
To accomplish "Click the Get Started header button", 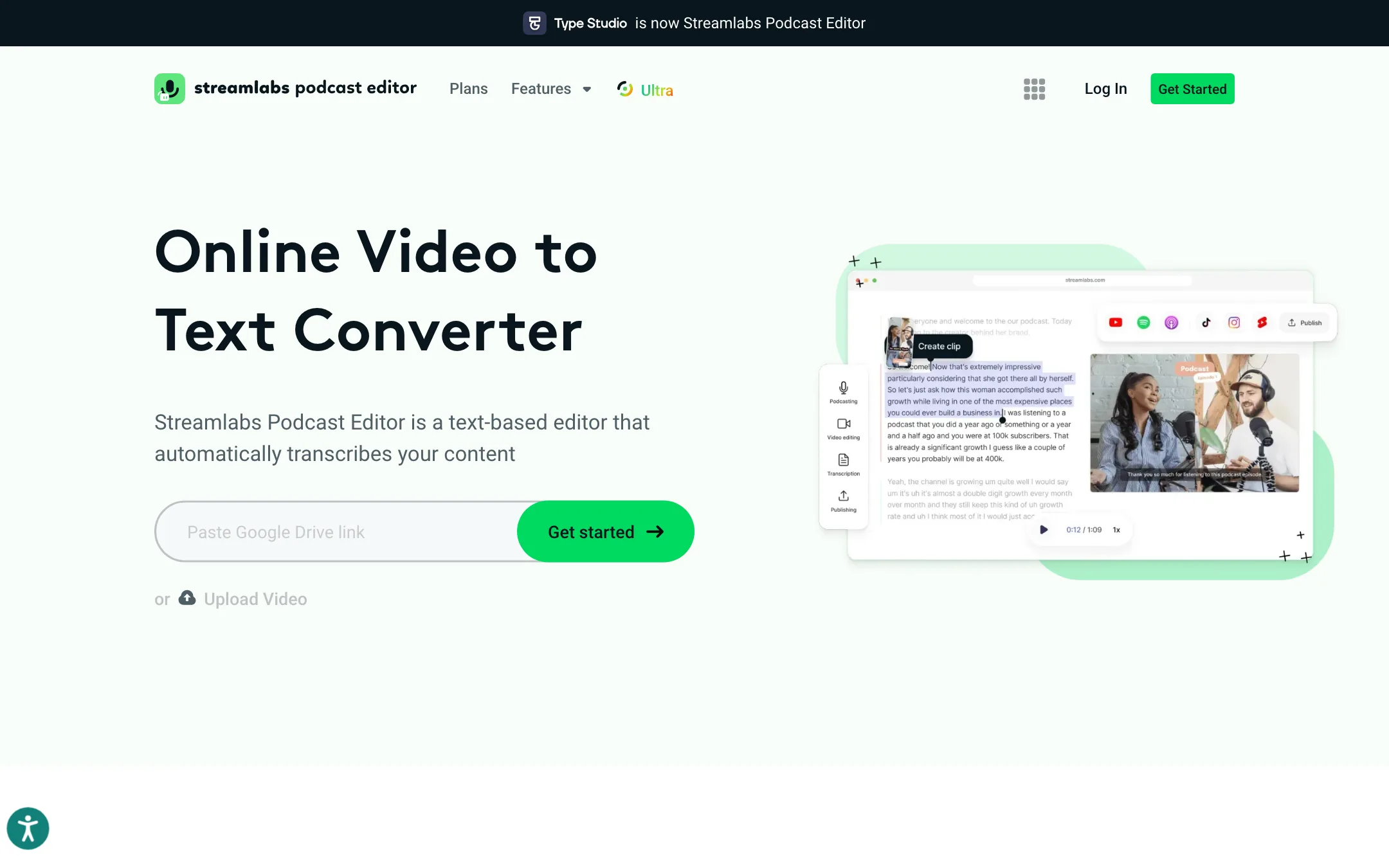I will click(x=1192, y=89).
